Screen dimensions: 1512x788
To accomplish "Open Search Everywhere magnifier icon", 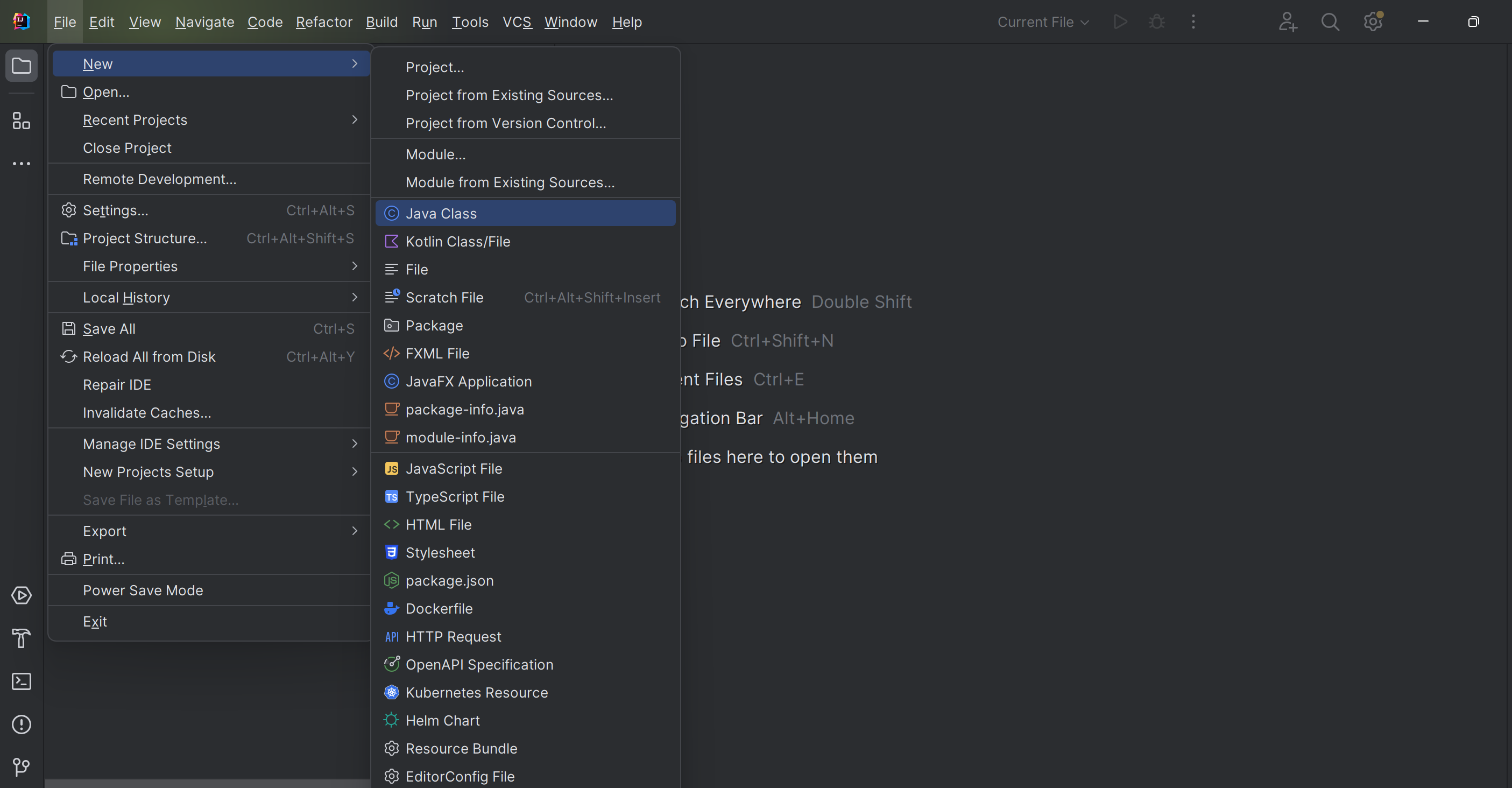I will (x=1330, y=22).
